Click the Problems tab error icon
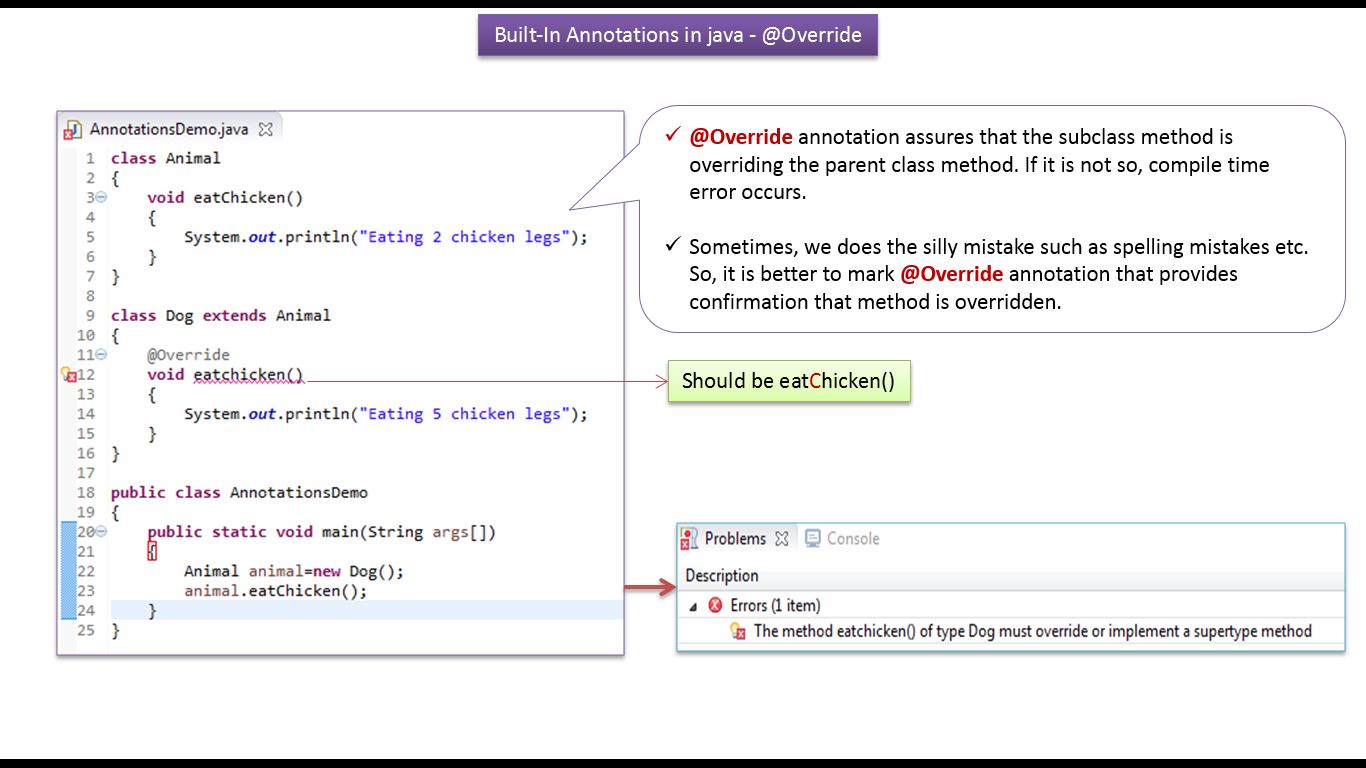 pos(689,539)
